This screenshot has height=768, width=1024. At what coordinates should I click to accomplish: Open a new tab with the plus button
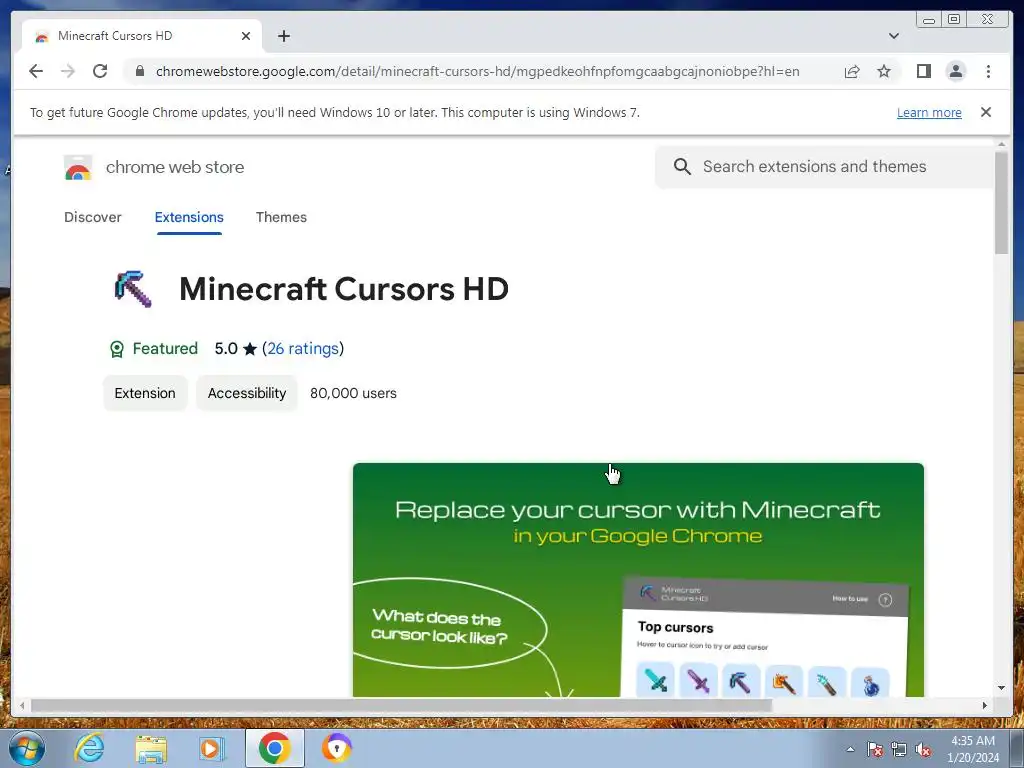point(283,36)
